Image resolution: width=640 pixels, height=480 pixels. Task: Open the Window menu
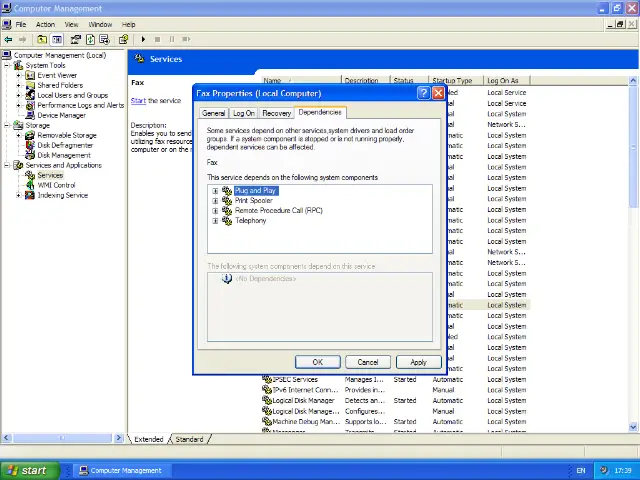tap(100, 24)
